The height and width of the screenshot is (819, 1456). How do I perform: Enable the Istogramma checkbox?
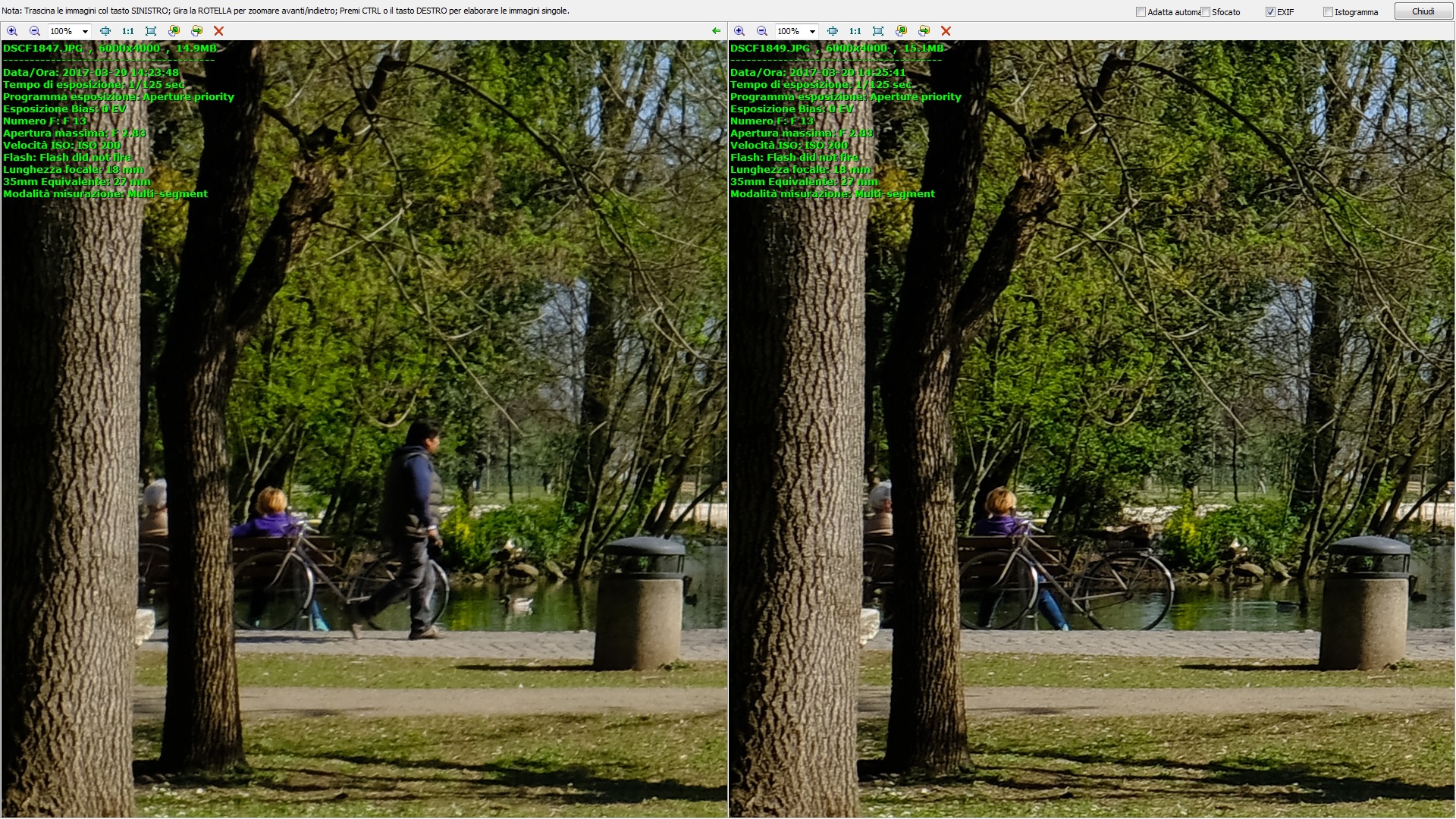click(1329, 11)
